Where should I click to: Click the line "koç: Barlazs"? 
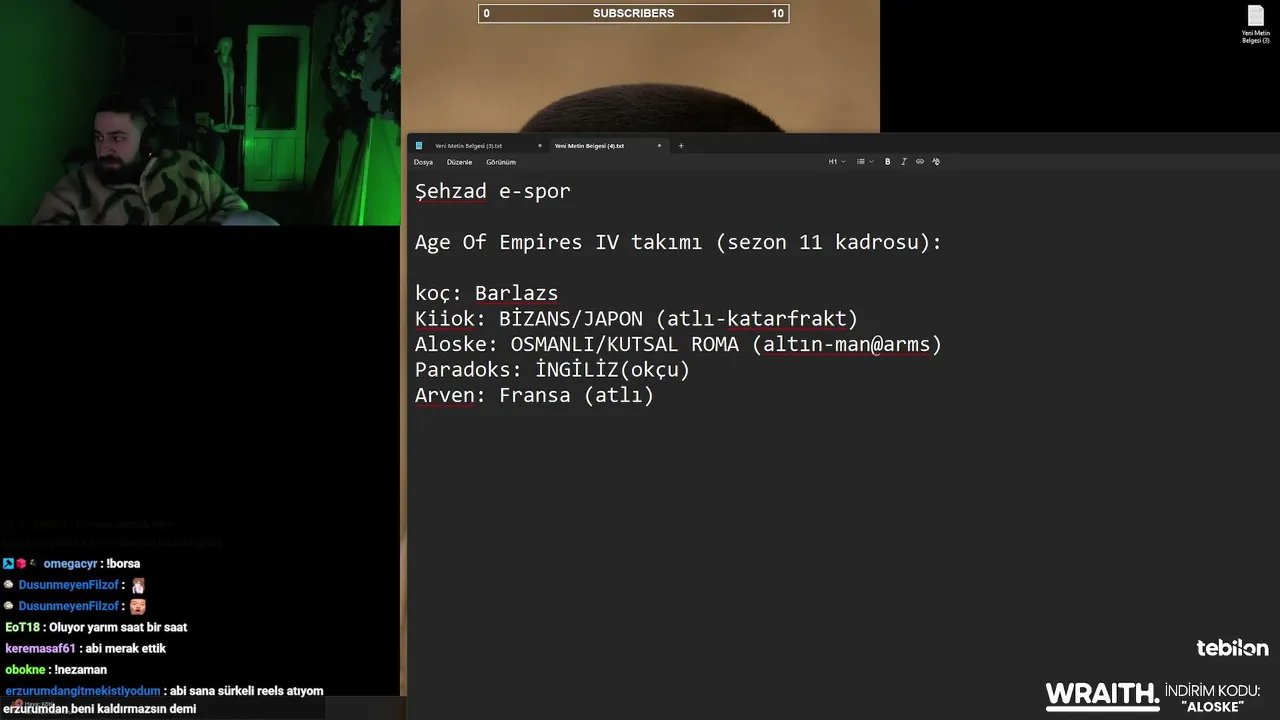click(x=486, y=293)
